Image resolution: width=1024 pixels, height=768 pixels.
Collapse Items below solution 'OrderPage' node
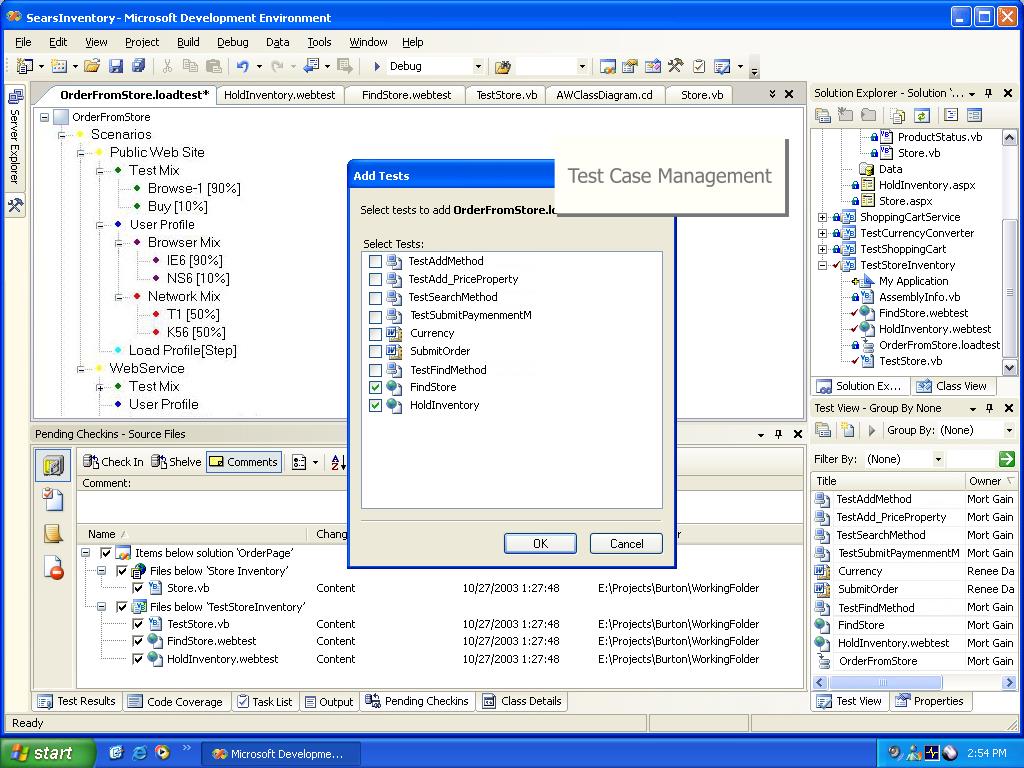86,552
